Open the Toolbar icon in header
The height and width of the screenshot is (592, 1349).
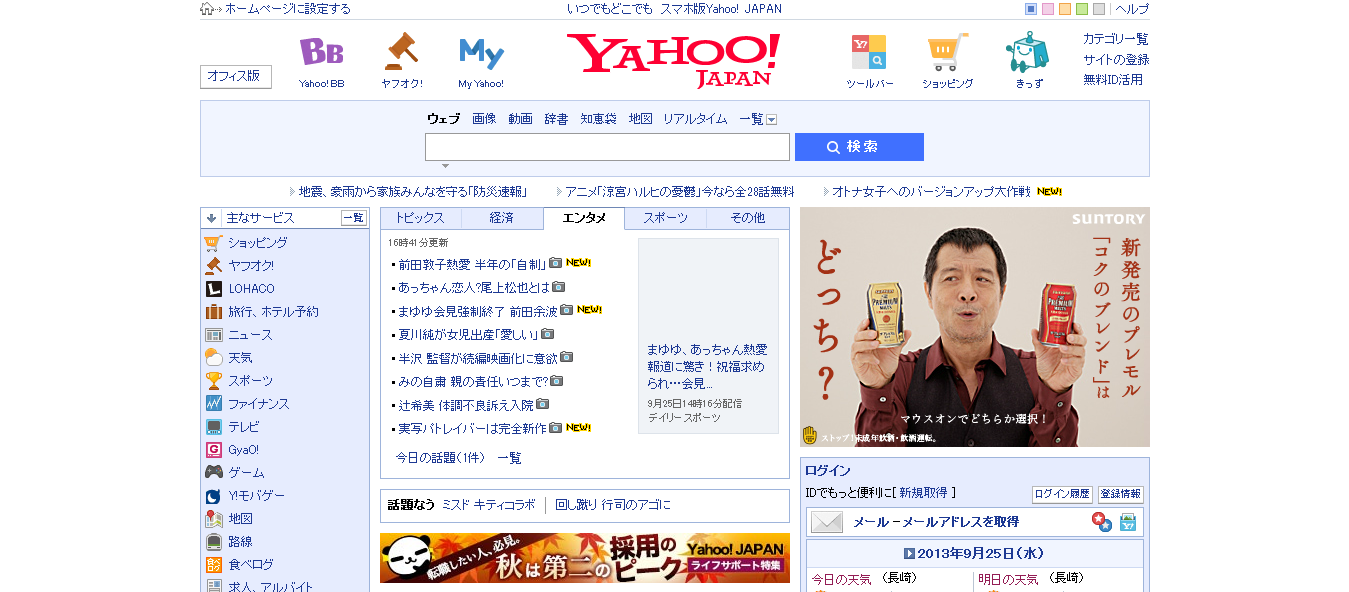pos(869,52)
